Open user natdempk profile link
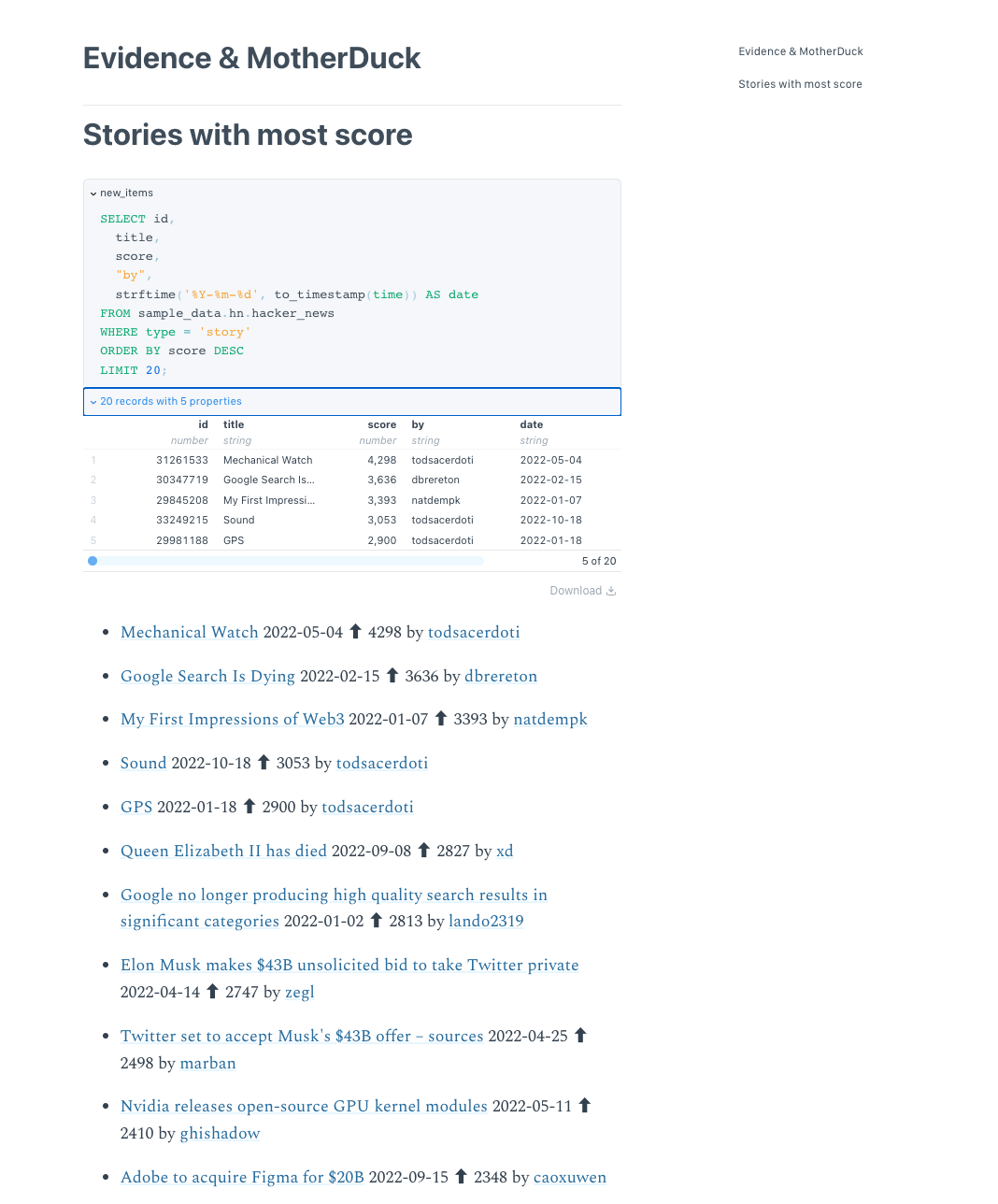The width and height of the screenshot is (998, 1204). (550, 719)
